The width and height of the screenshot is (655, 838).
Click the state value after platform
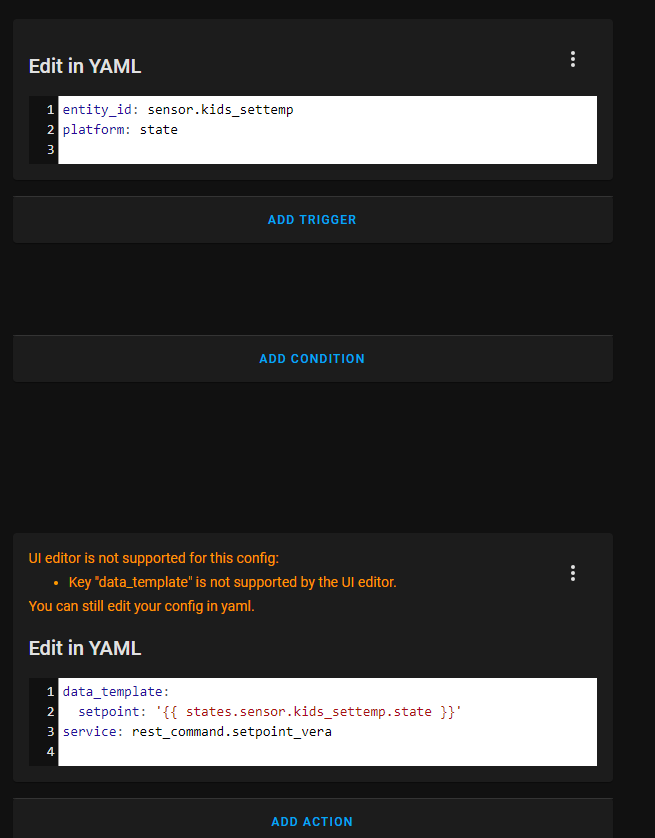(x=159, y=129)
